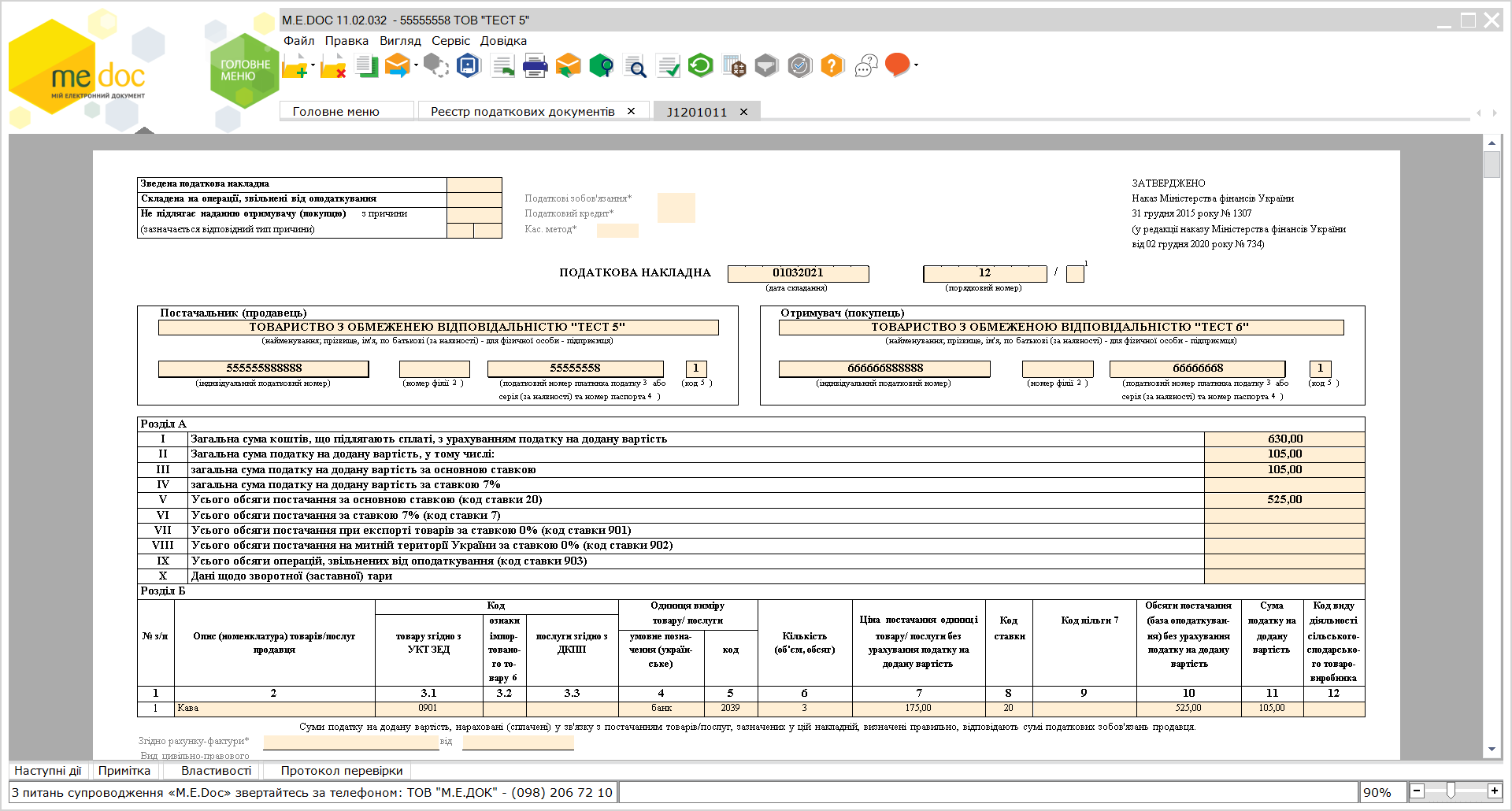
Task: Toggle the Зведена податкова накладна checkbox field
Action: [x=474, y=184]
